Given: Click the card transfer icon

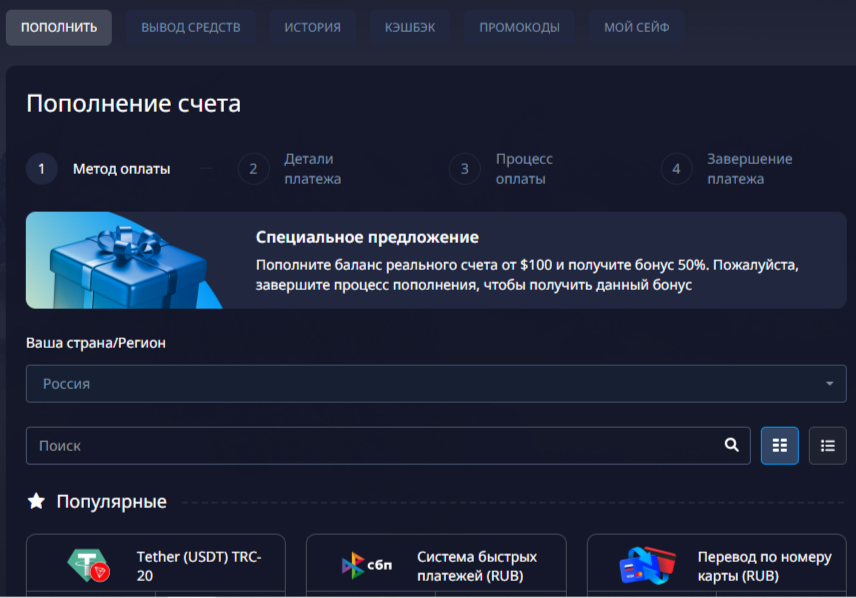Looking at the screenshot, I should 647,566.
